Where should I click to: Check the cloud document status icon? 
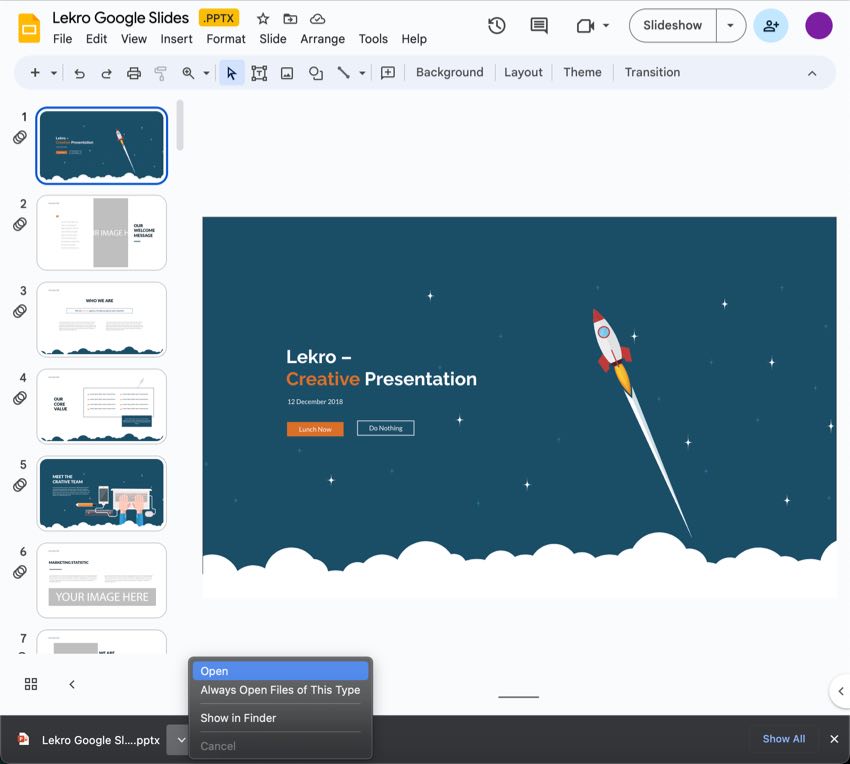(x=317, y=19)
